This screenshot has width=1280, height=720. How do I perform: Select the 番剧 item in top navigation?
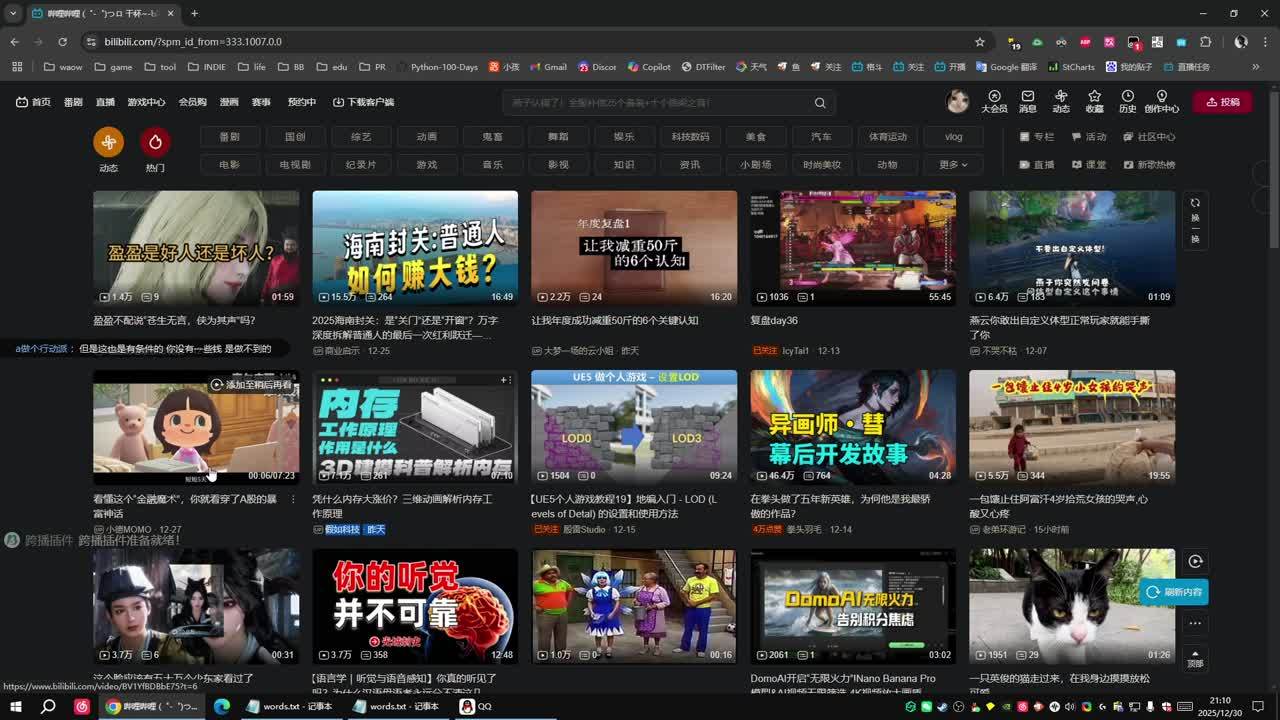73,102
